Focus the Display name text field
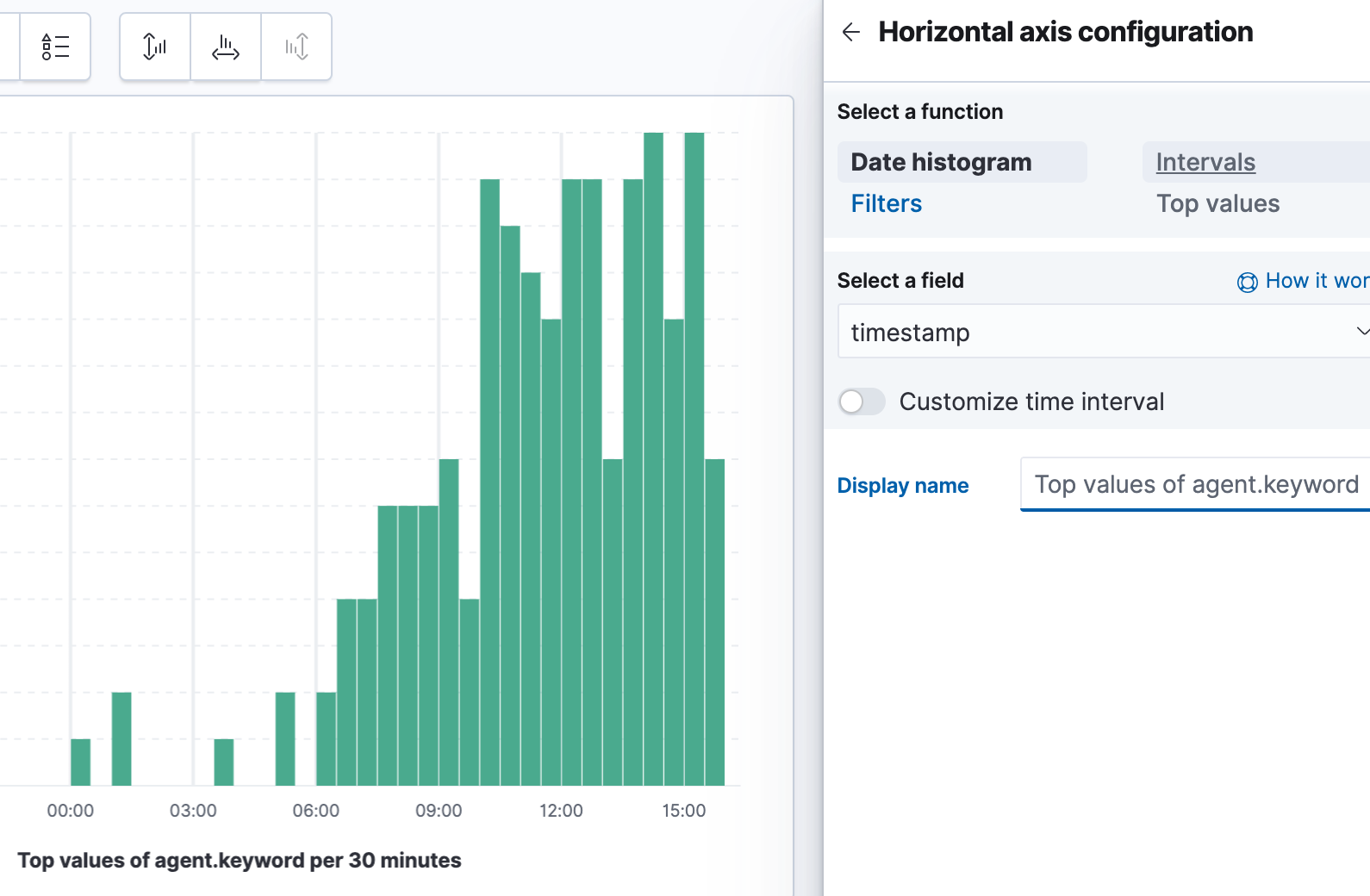Viewport: 1370px width, 896px height. 1195,484
